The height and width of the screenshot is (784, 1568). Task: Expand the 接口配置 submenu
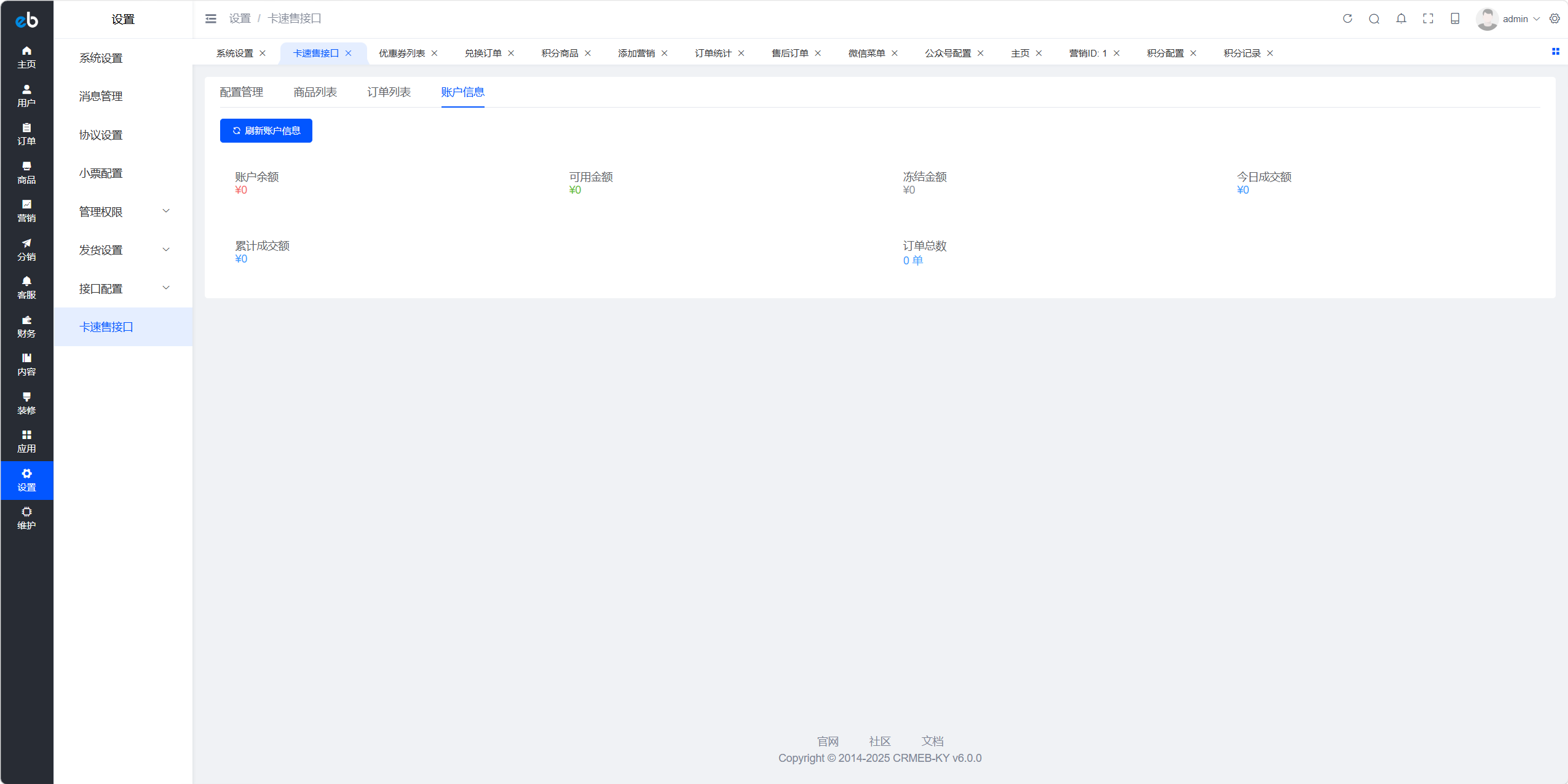click(123, 288)
